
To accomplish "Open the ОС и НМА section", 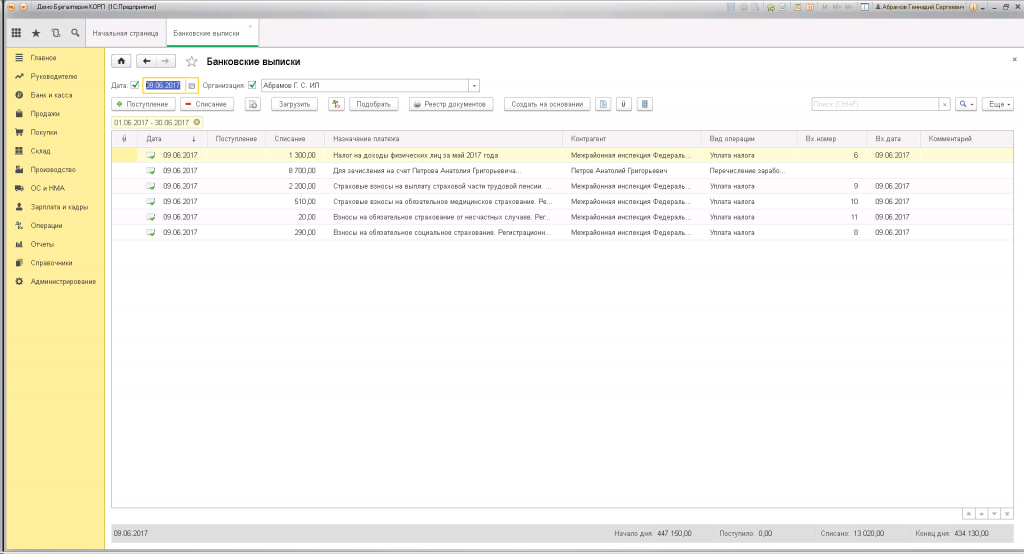I will coord(48,188).
